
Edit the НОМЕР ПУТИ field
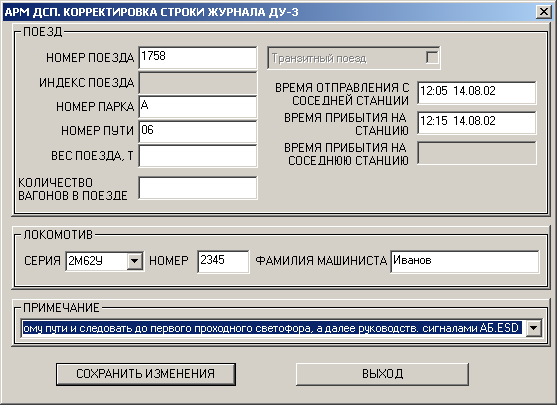198,131
